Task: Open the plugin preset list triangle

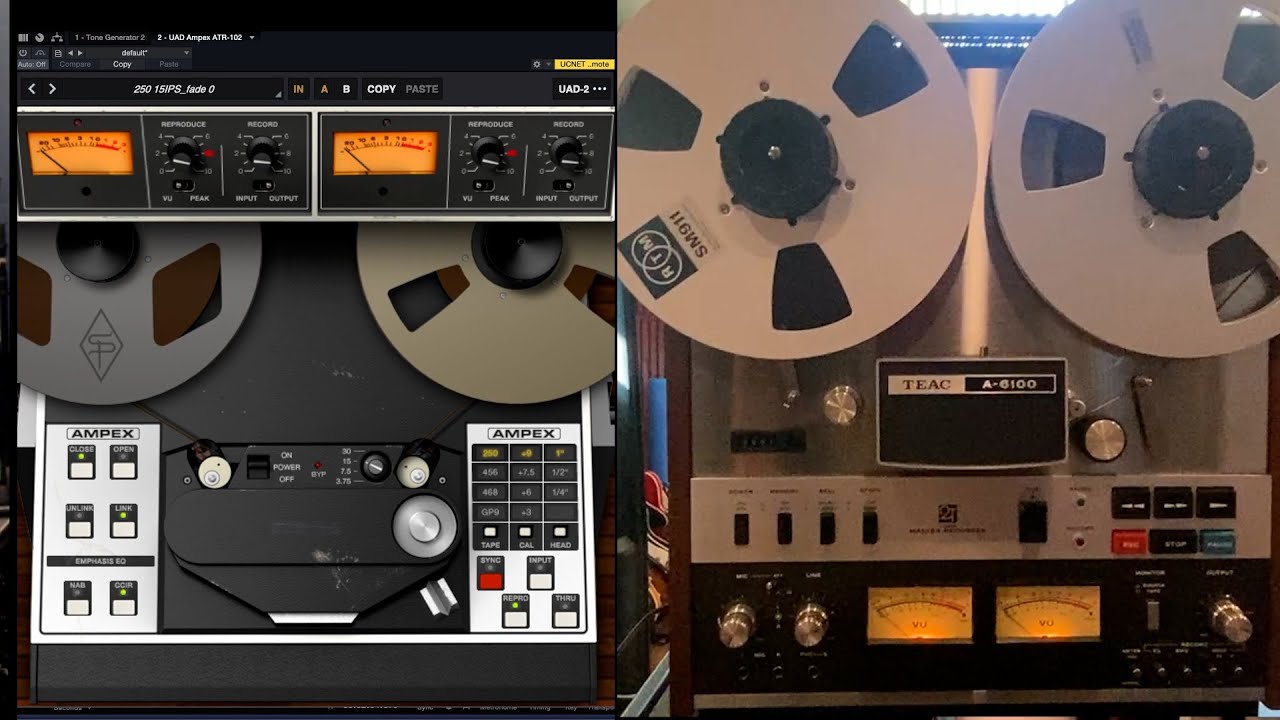Action: (278, 95)
